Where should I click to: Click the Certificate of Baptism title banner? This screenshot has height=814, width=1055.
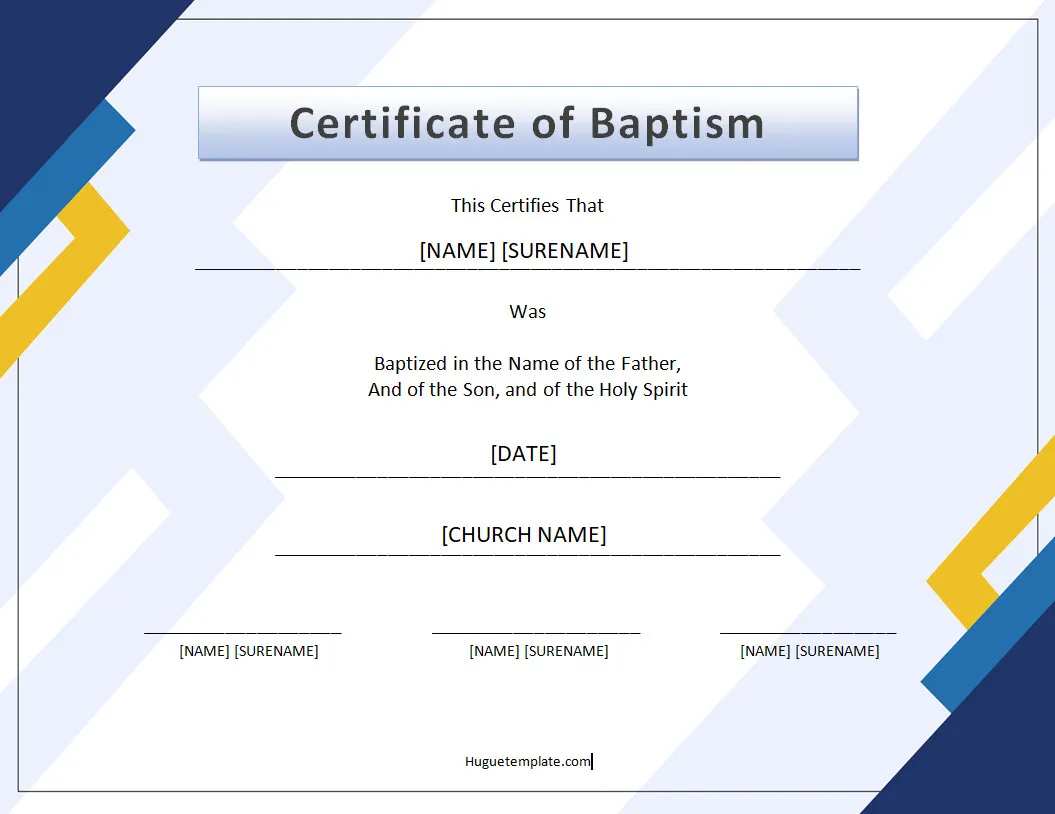(527, 123)
